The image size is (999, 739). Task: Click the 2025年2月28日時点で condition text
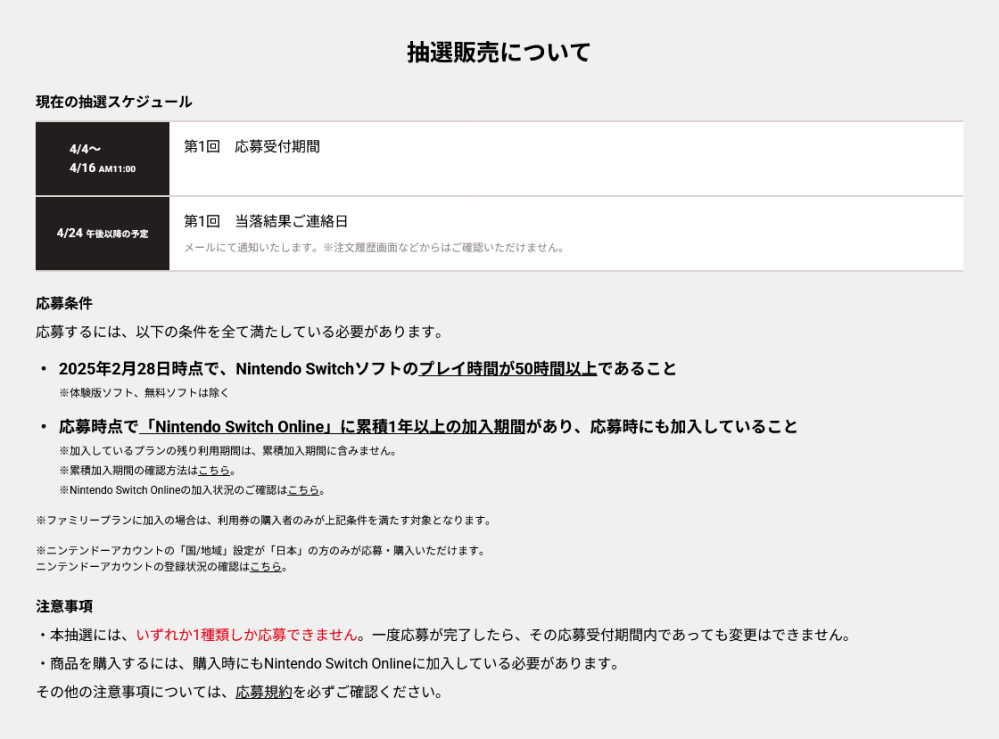(x=368, y=369)
